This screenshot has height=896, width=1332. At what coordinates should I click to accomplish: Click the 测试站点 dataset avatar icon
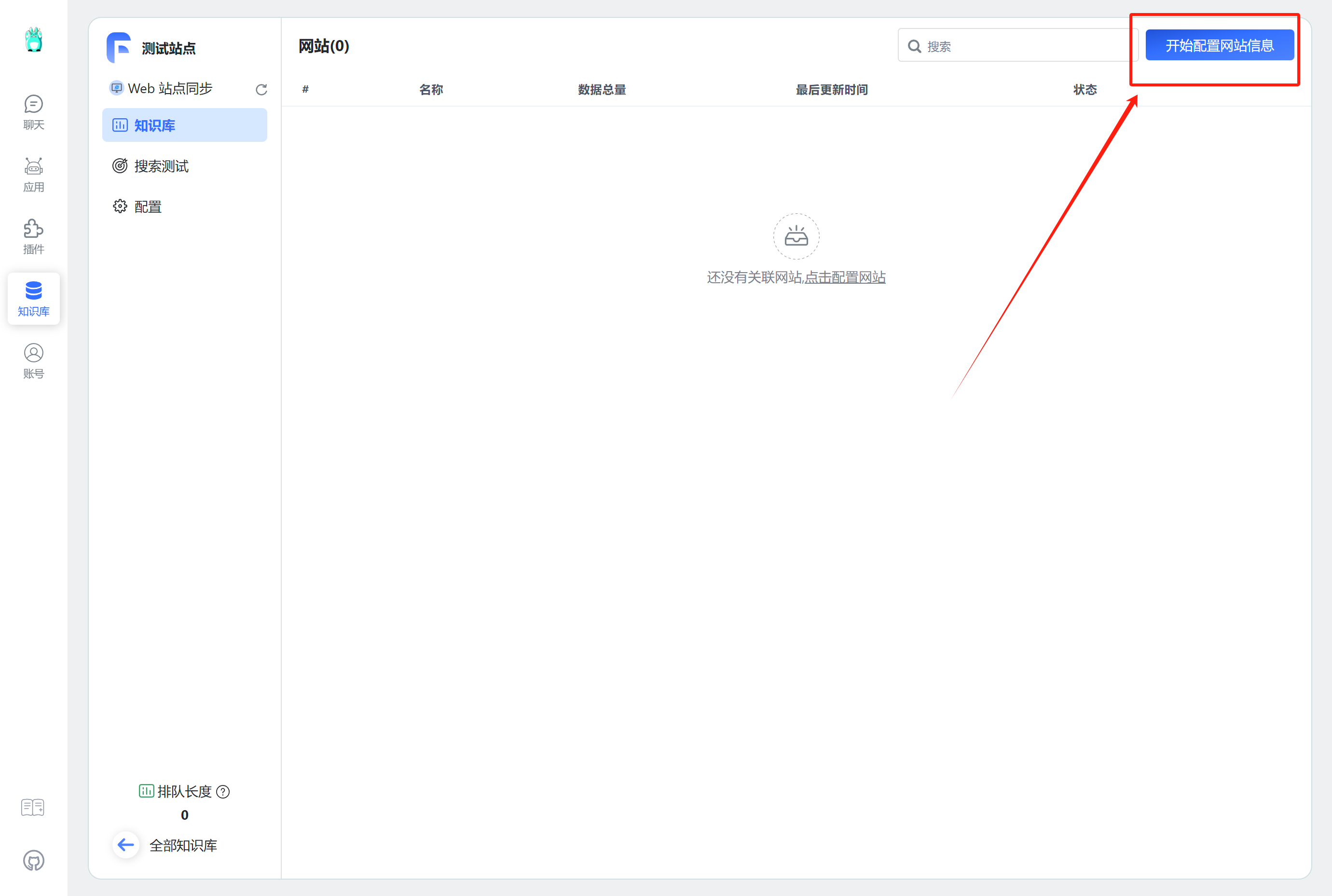119,47
